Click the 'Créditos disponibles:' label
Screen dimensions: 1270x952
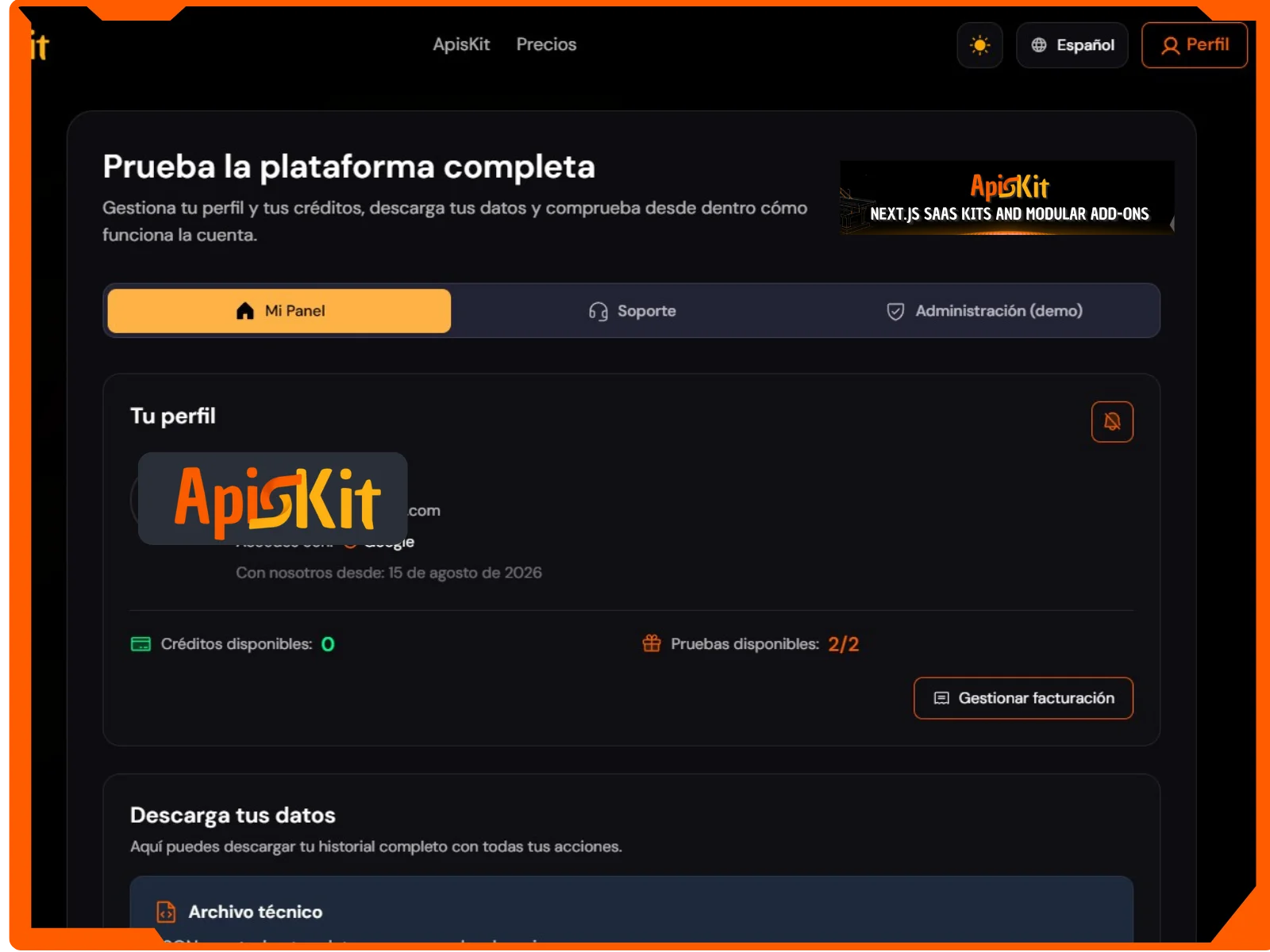[x=237, y=644]
